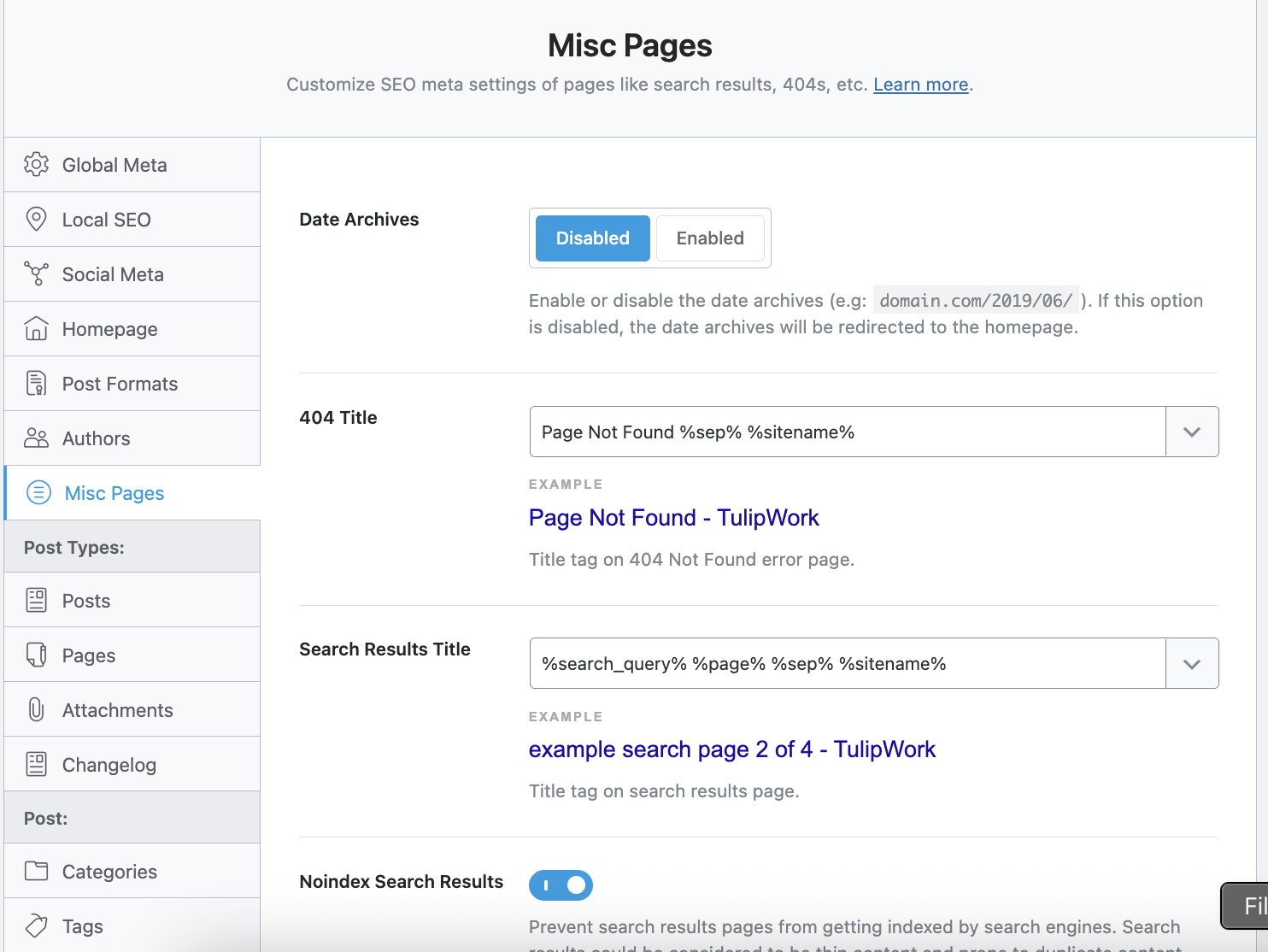This screenshot has height=952, width=1268.
Task: Open the Authors tab
Action: tap(132, 438)
